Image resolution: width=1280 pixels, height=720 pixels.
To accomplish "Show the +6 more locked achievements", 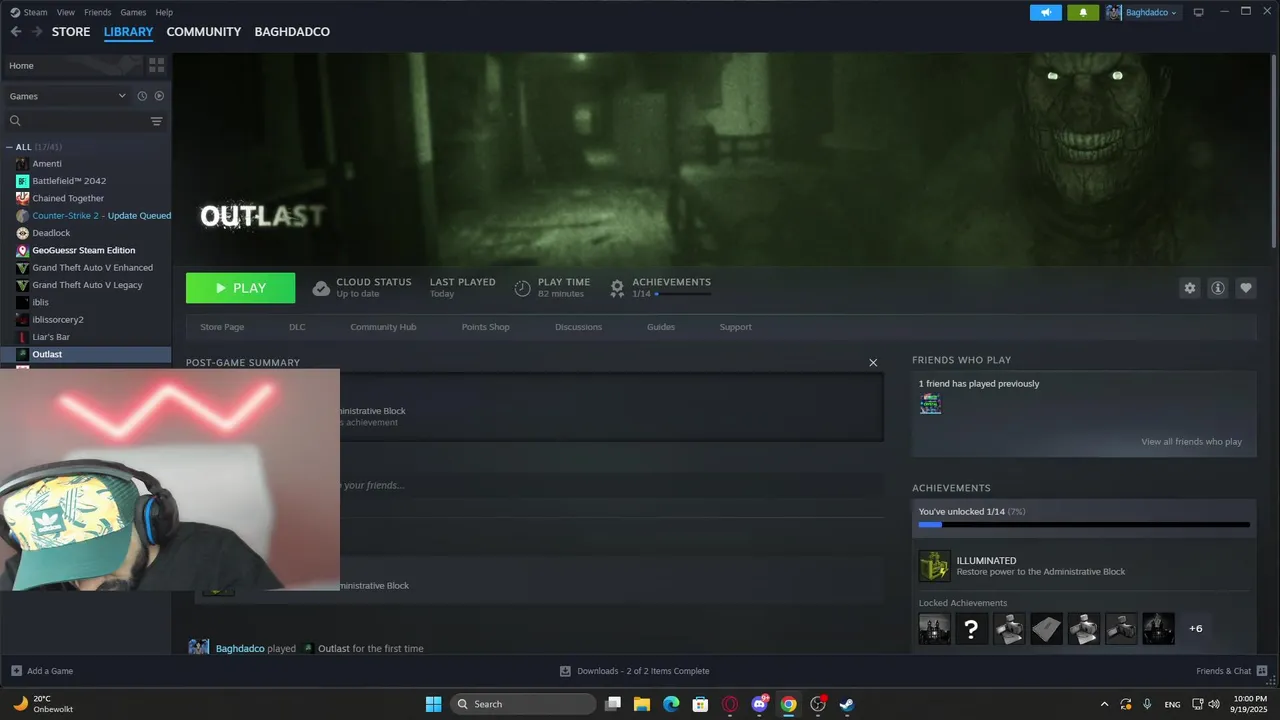I will point(1196,628).
